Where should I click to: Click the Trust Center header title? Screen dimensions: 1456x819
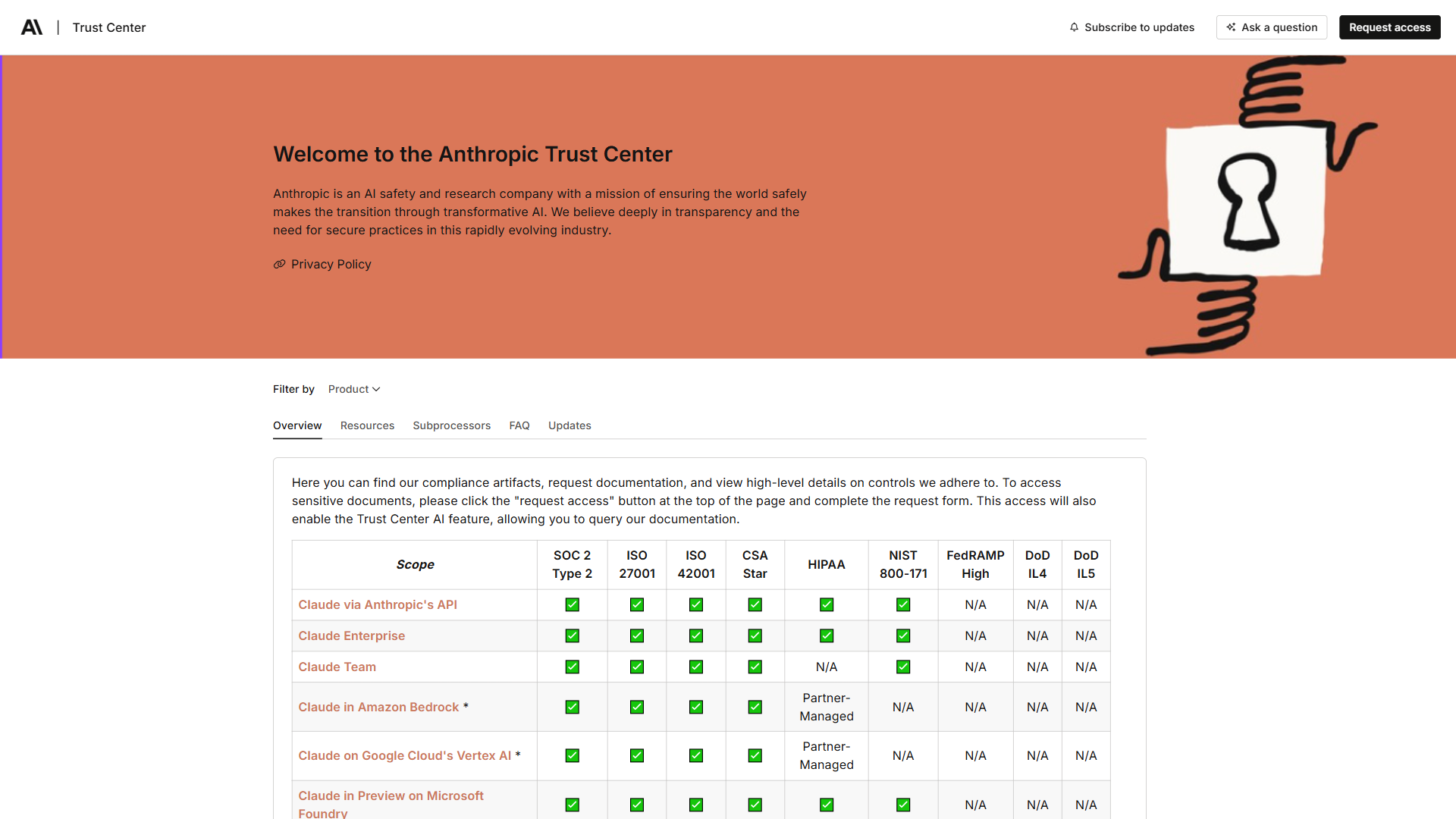[x=109, y=27]
